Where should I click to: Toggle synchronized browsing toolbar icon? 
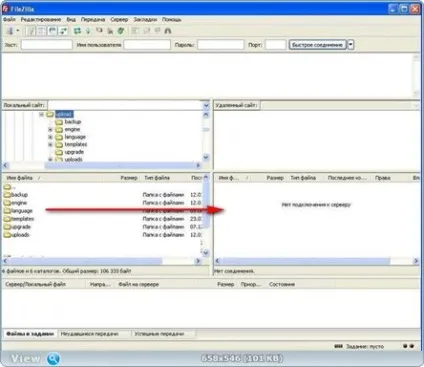point(157,31)
